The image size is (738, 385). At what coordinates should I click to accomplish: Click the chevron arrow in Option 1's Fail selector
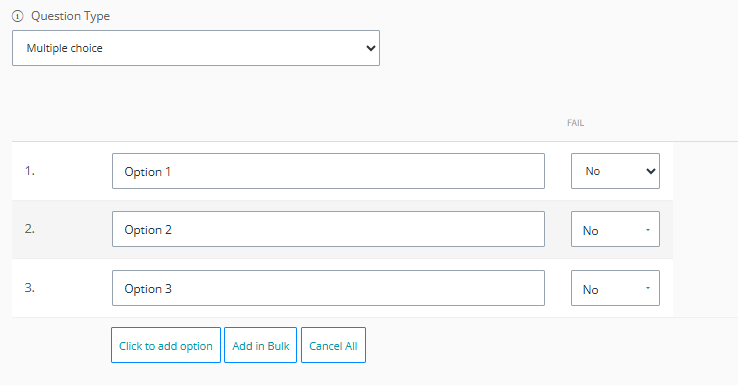pos(650,171)
